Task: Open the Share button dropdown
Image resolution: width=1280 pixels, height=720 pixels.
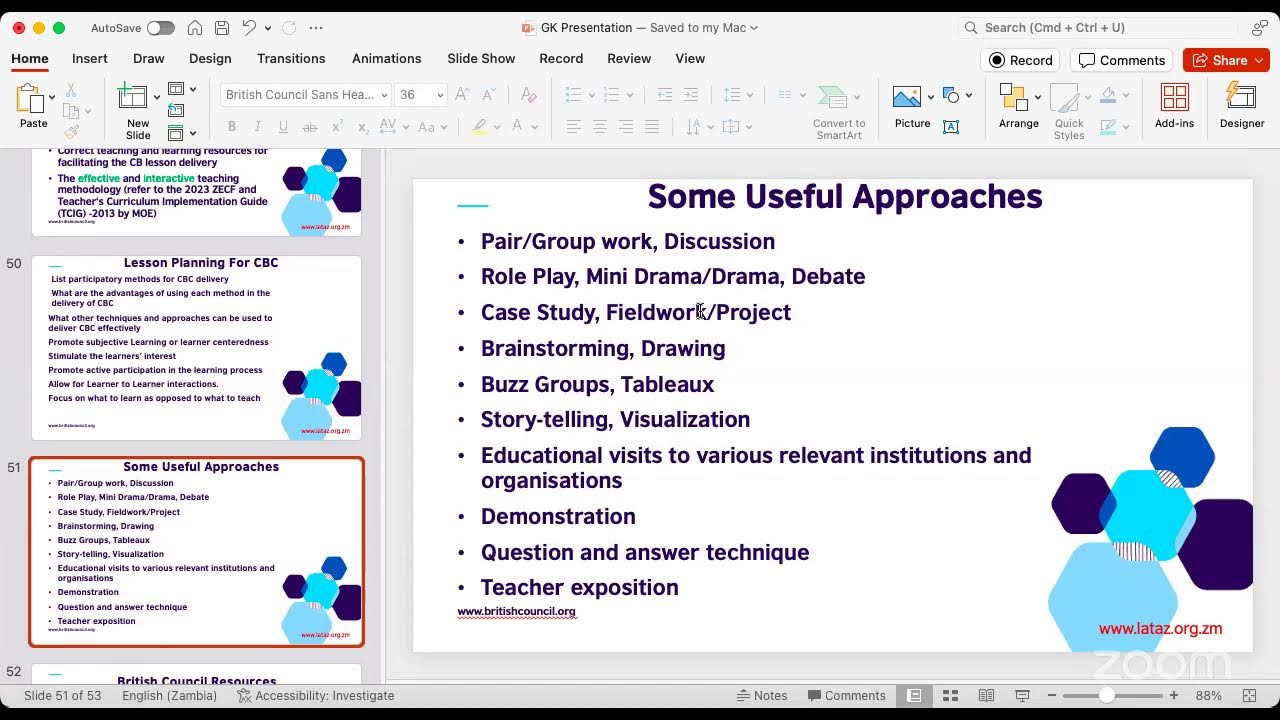Action: pos(1259,60)
